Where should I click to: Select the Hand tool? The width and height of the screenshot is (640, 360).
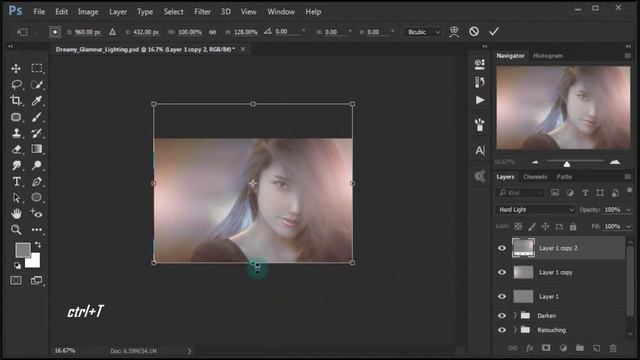tap(16, 213)
